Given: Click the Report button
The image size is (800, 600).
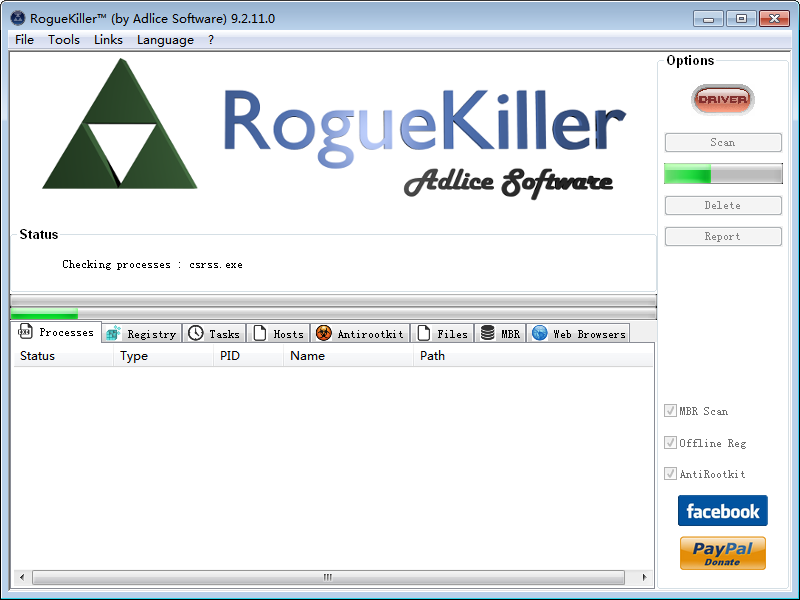Looking at the screenshot, I should tap(723, 236).
